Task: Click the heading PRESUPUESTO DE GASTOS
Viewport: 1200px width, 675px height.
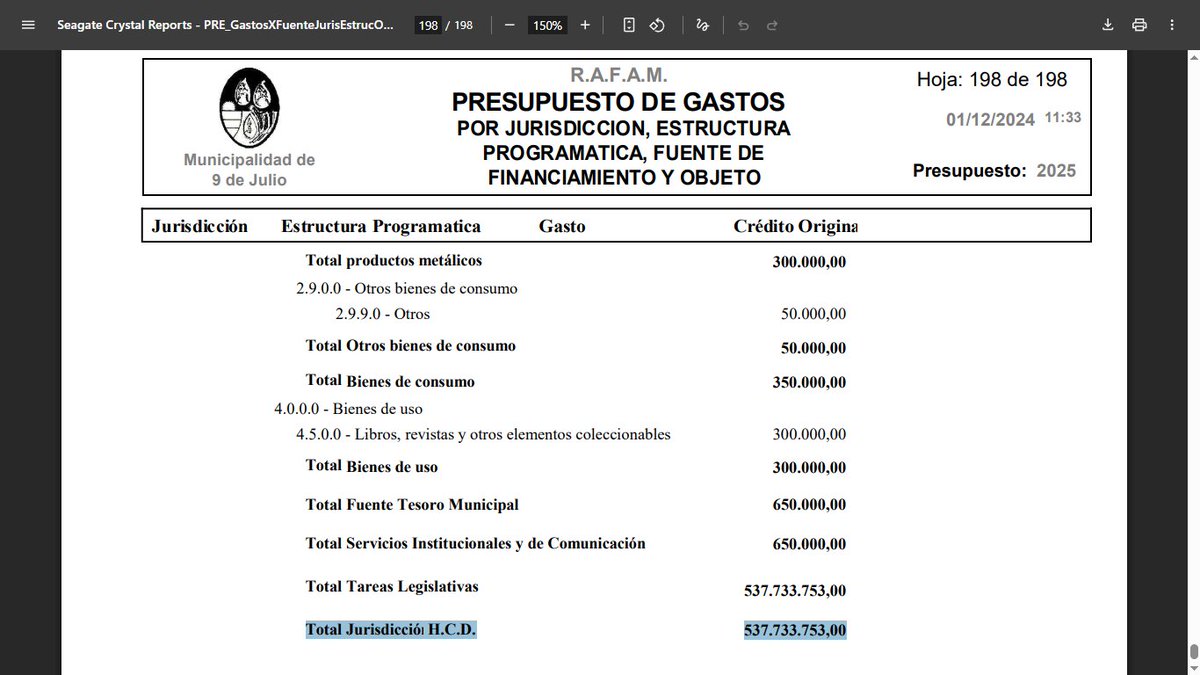Action: tap(618, 102)
